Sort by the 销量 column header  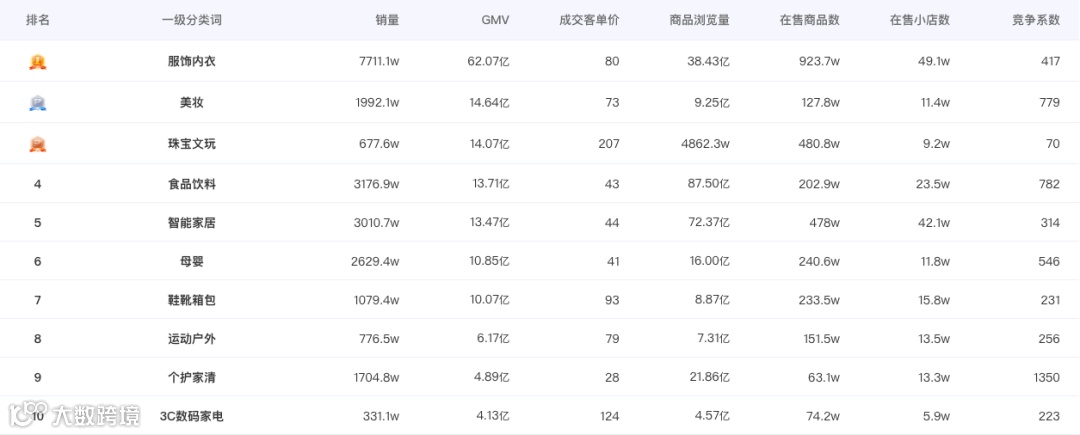click(387, 20)
